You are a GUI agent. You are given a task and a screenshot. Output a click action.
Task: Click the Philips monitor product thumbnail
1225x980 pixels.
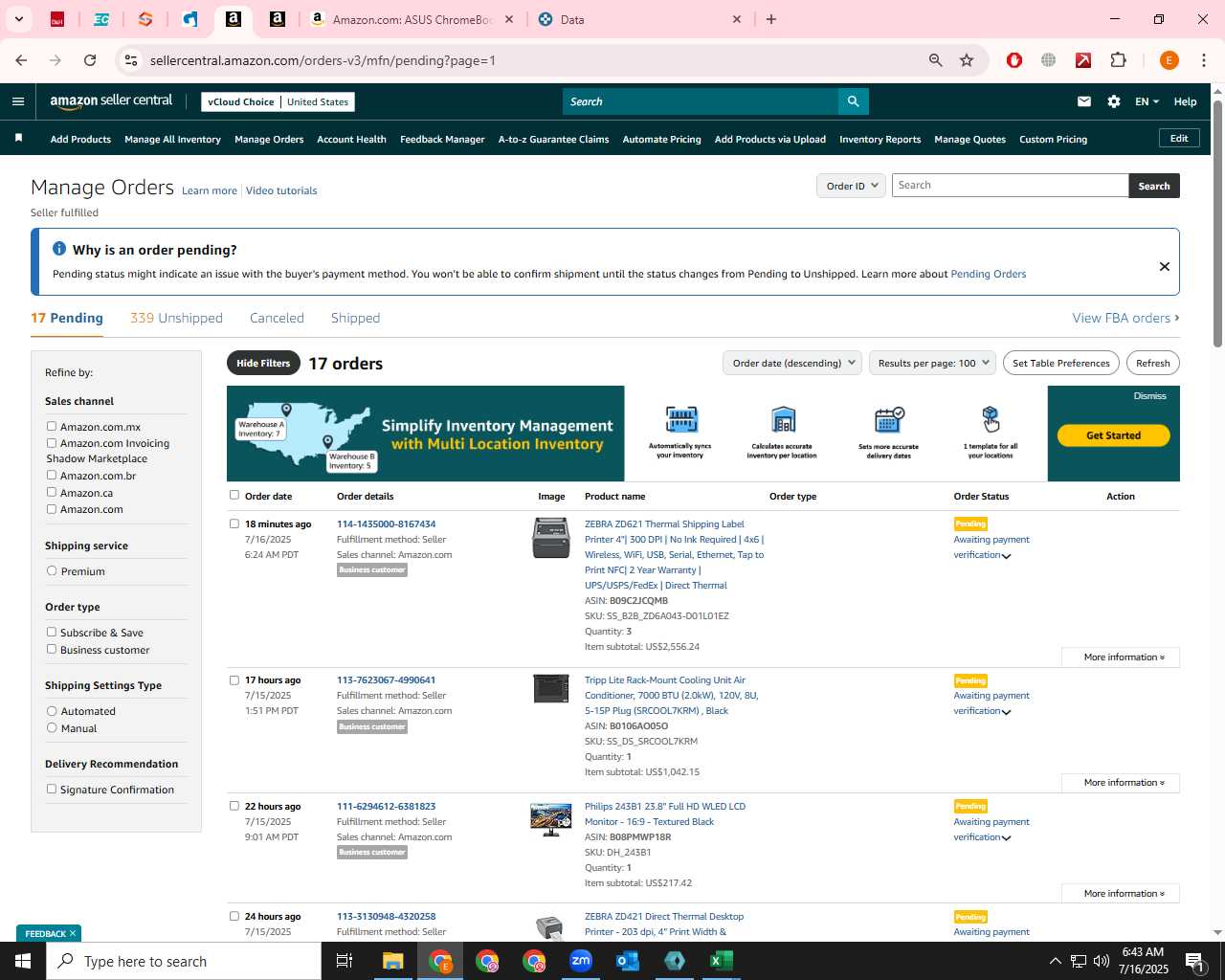click(551, 820)
